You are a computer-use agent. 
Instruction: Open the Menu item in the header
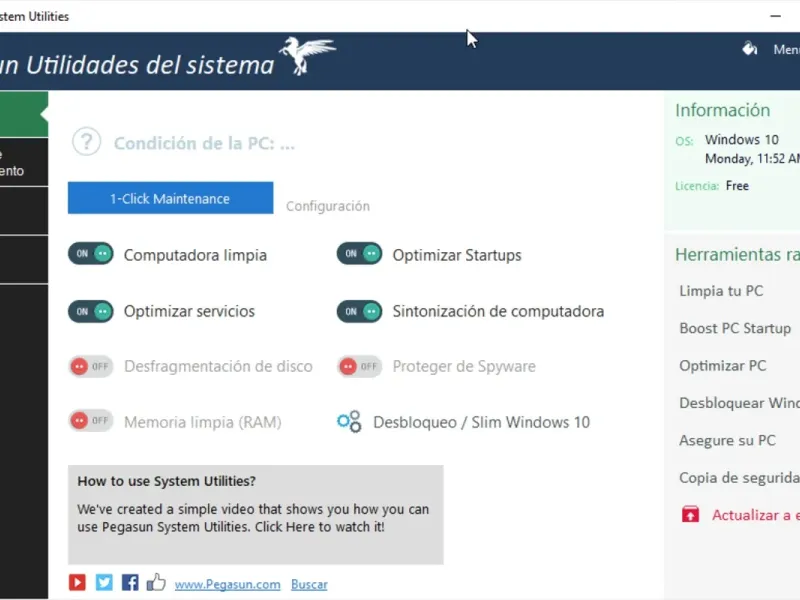click(x=786, y=49)
